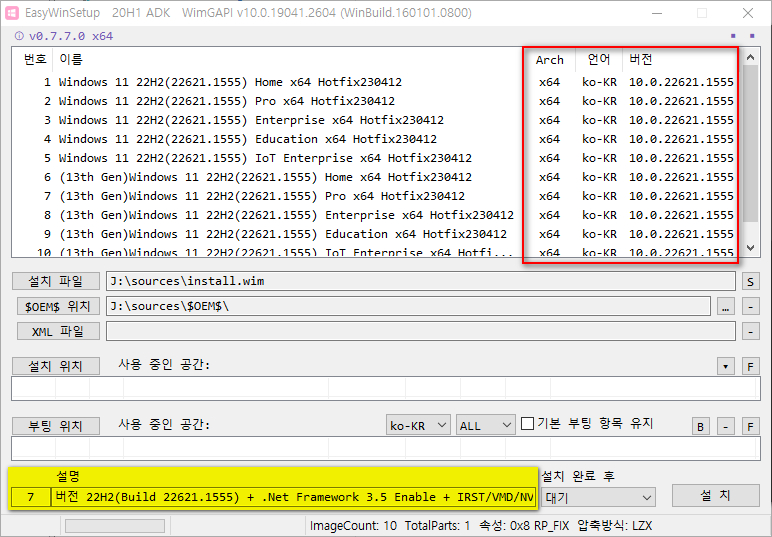
Task: Select row 5 Windows 11 IoT Enterprise x64
Action: (x=377, y=158)
